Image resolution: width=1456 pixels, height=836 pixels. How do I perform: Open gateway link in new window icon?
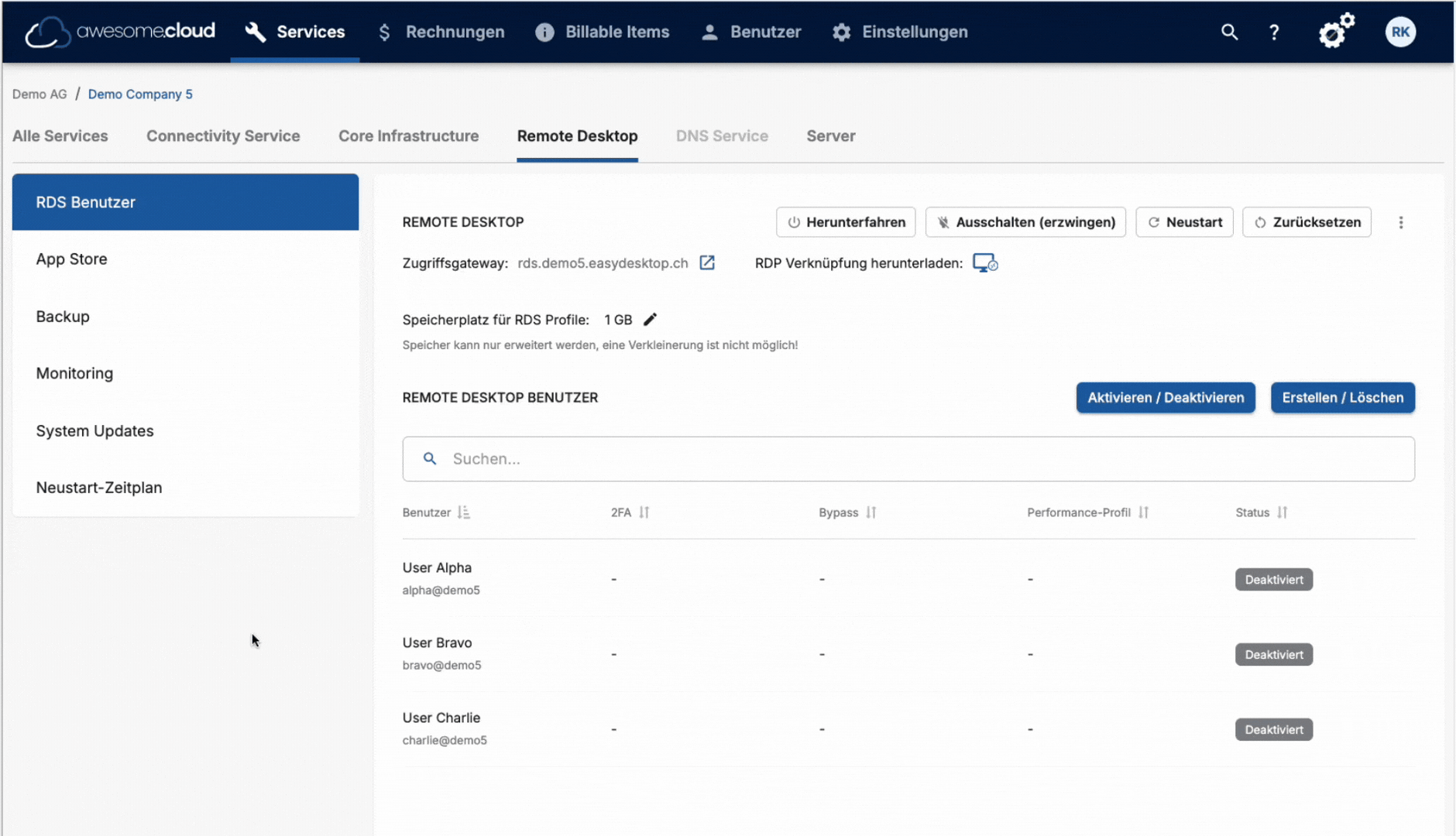pos(707,262)
